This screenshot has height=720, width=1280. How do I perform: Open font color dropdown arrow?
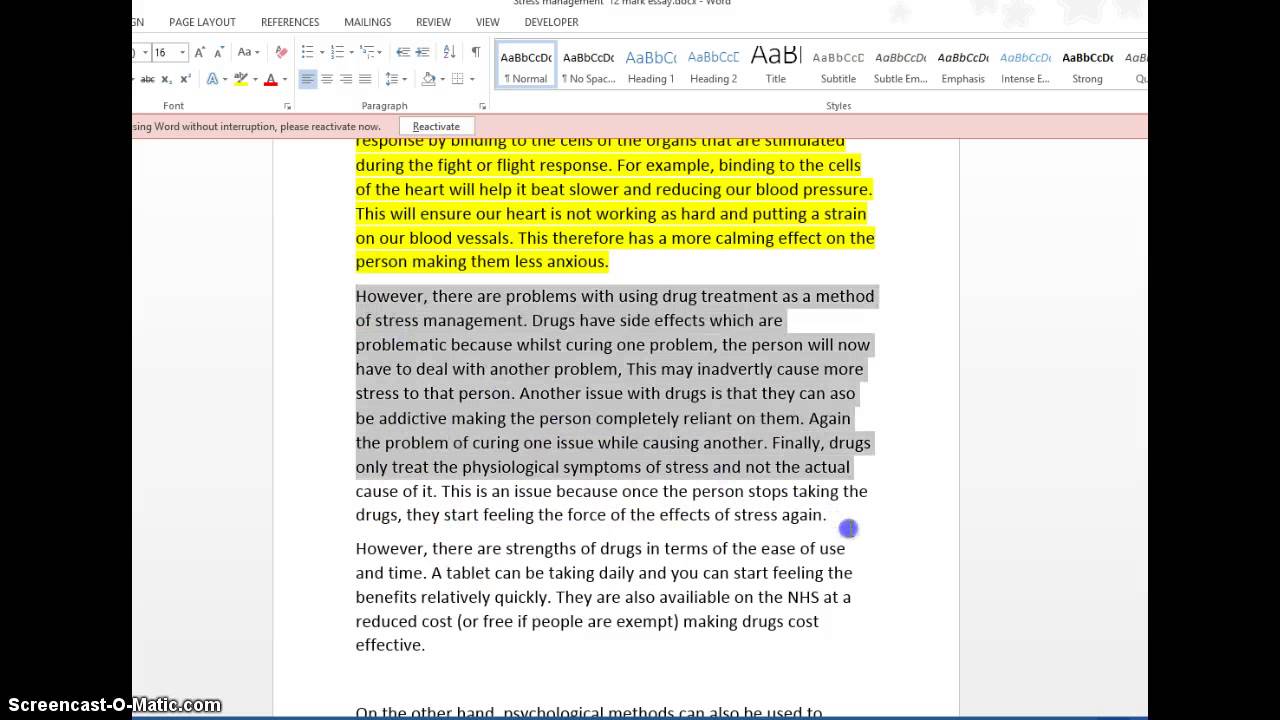(284, 79)
